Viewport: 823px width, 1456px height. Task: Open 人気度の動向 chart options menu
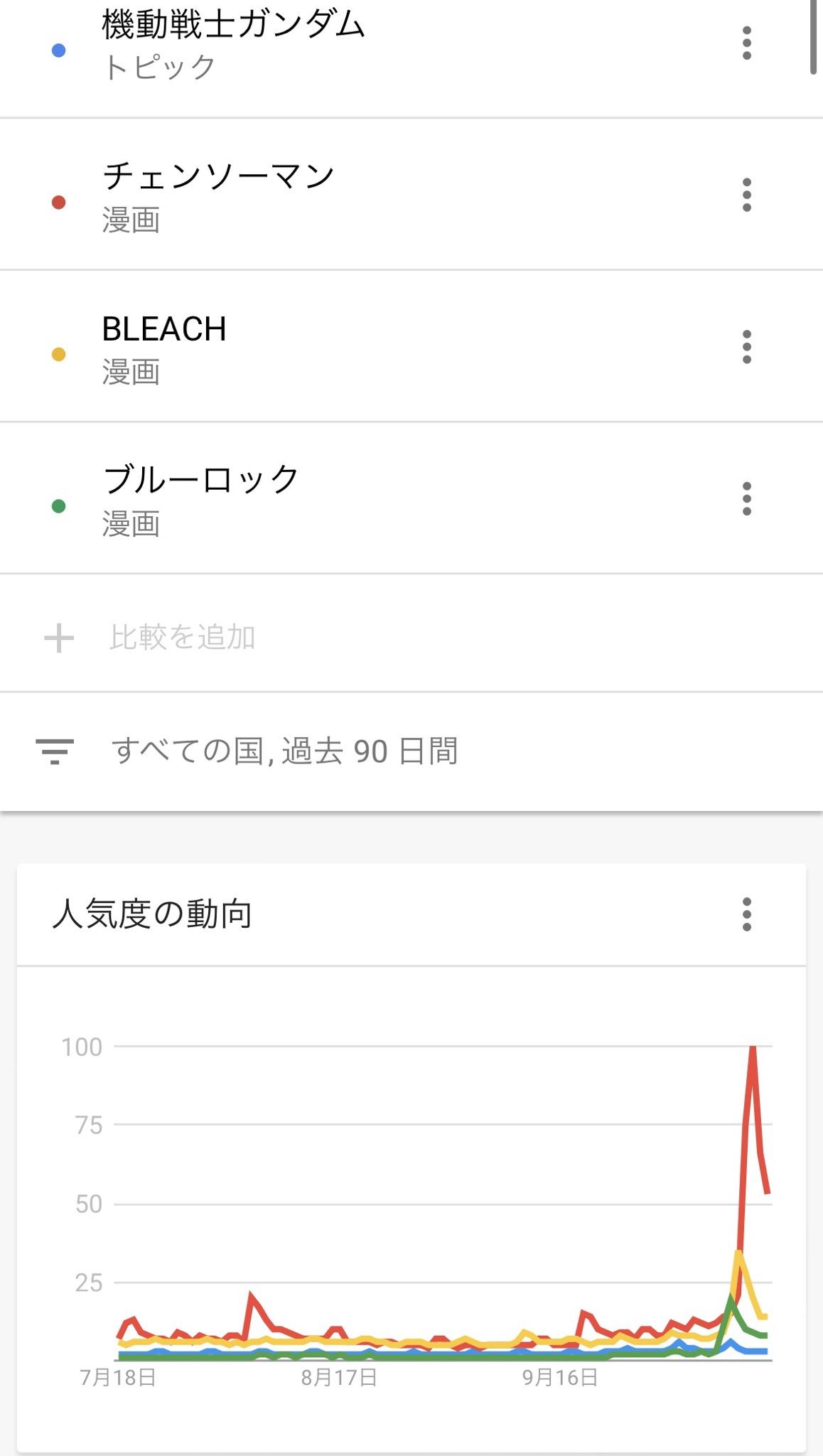[x=746, y=914]
